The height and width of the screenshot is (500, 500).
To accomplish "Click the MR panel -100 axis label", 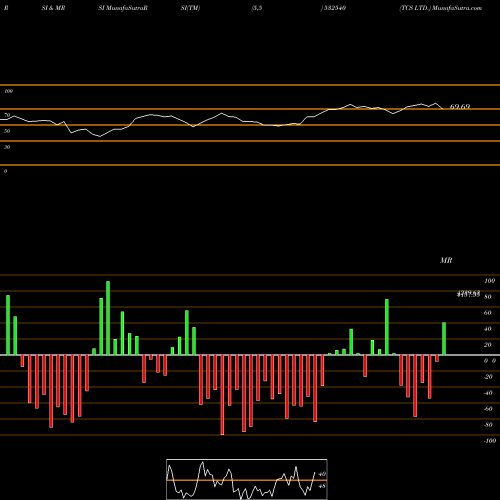I will pos(490,441).
